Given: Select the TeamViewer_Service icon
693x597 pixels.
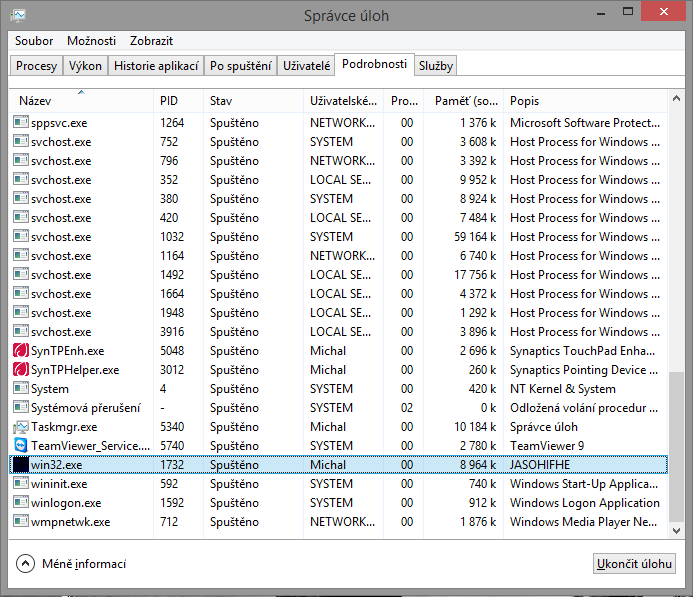Looking at the screenshot, I should [20, 446].
